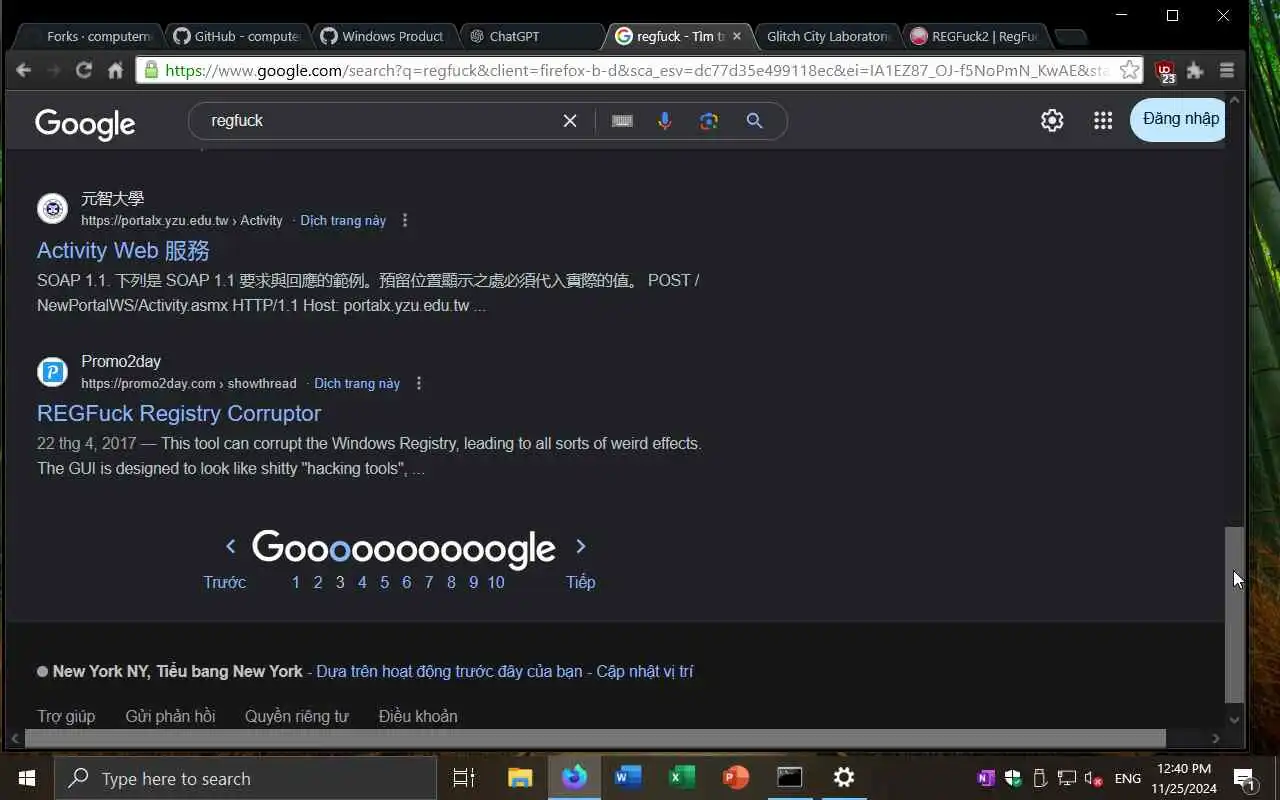
Task: Clear the Google search box with X
Action: click(570, 121)
